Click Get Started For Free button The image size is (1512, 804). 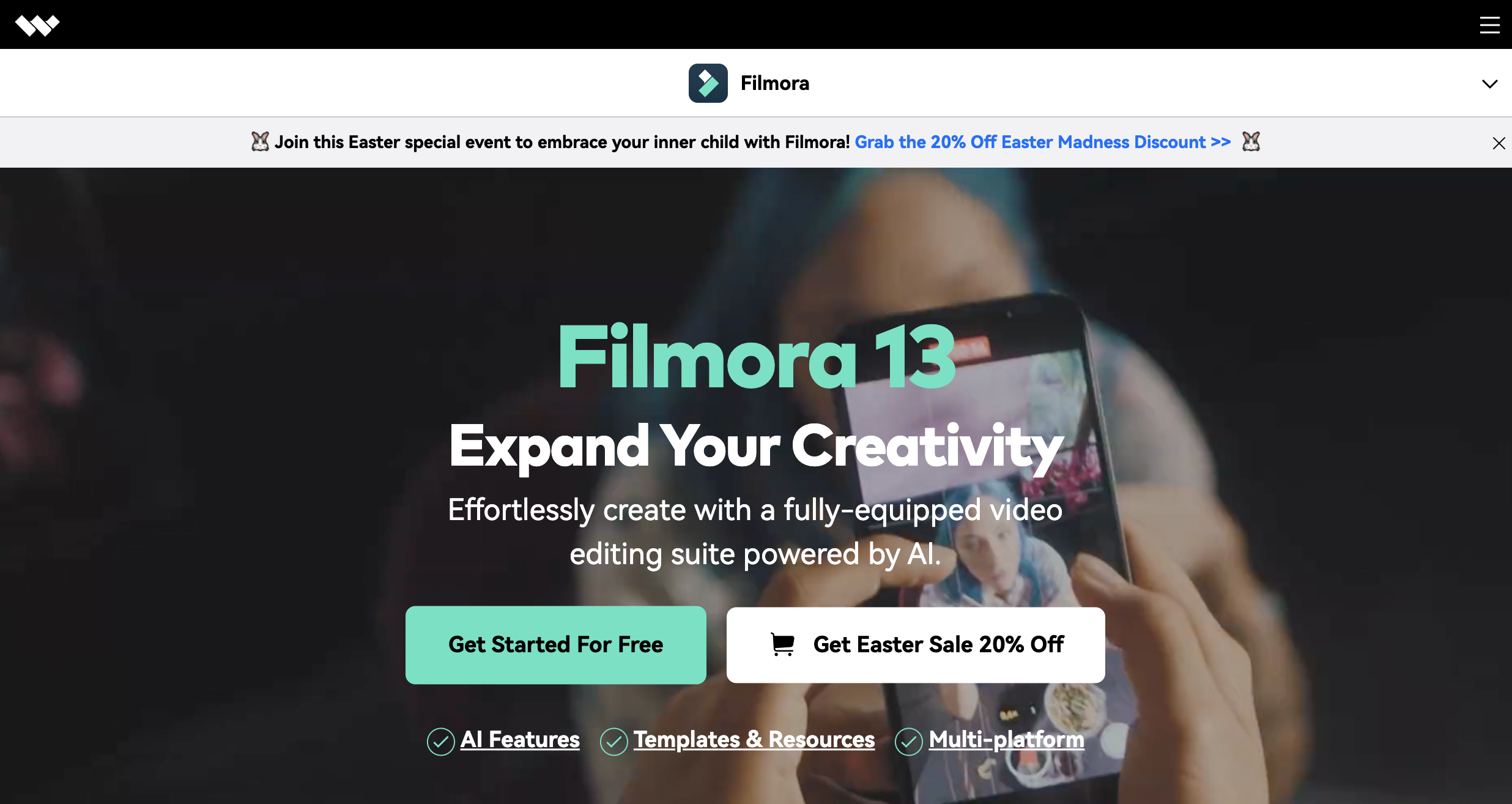[556, 644]
